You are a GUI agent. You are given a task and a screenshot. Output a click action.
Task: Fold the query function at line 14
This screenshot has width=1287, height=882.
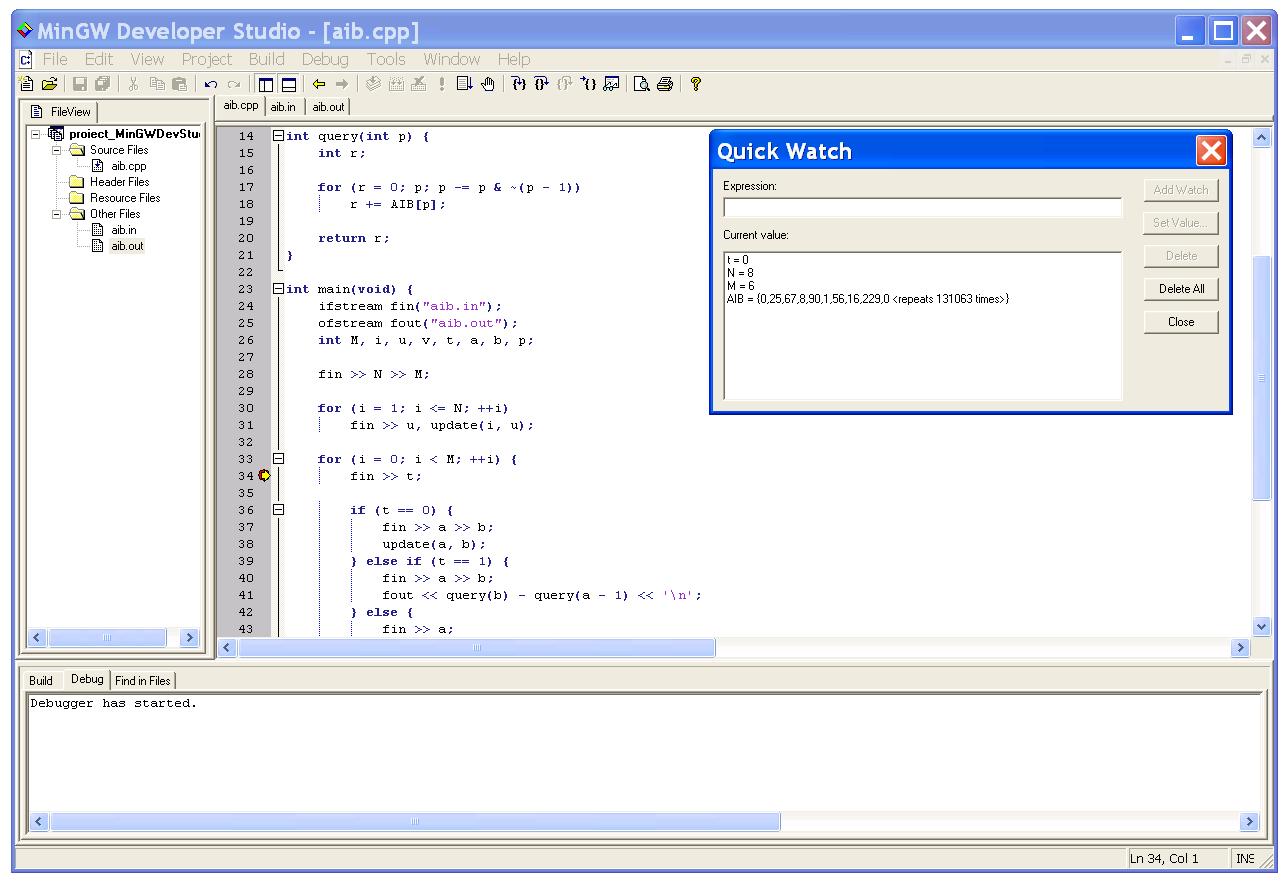(x=278, y=136)
